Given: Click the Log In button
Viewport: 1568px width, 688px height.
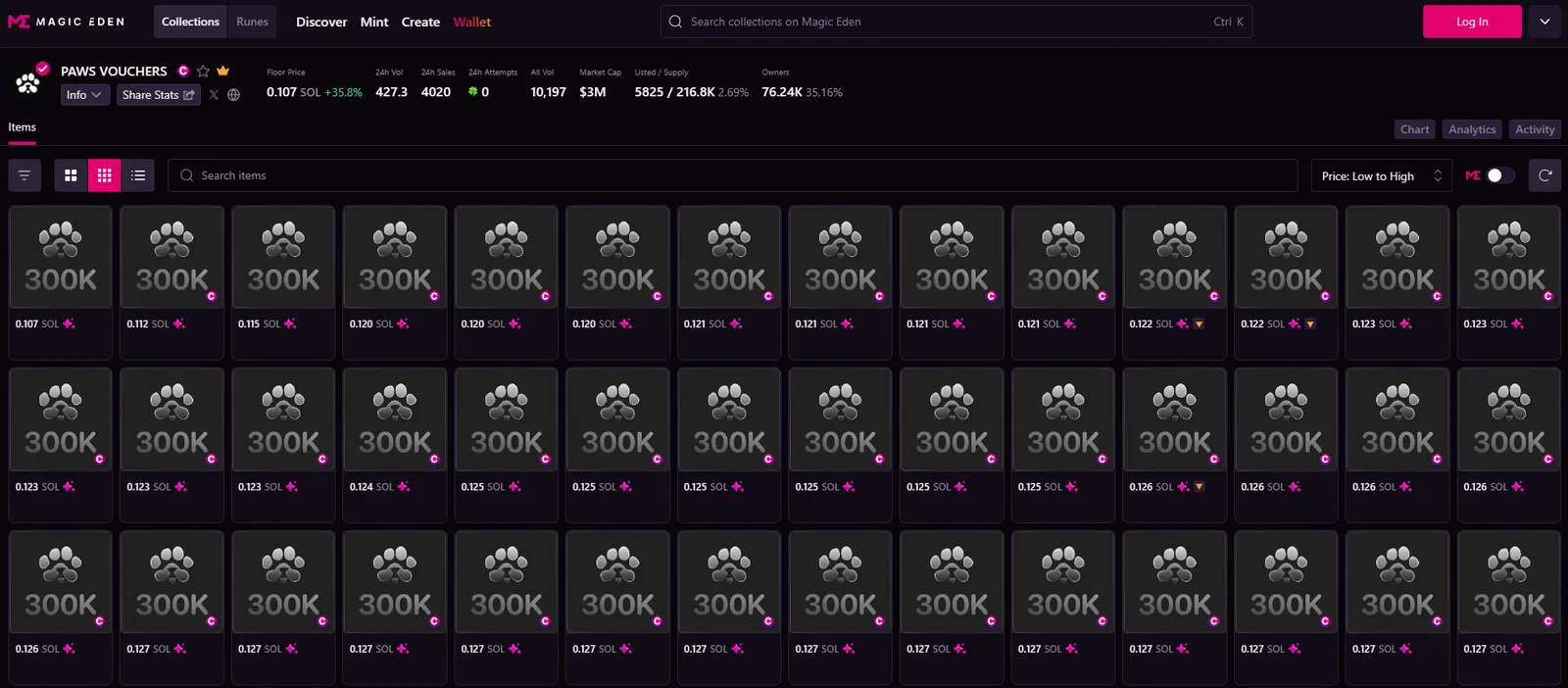Looking at the screenshot, I should [1472, 22].
